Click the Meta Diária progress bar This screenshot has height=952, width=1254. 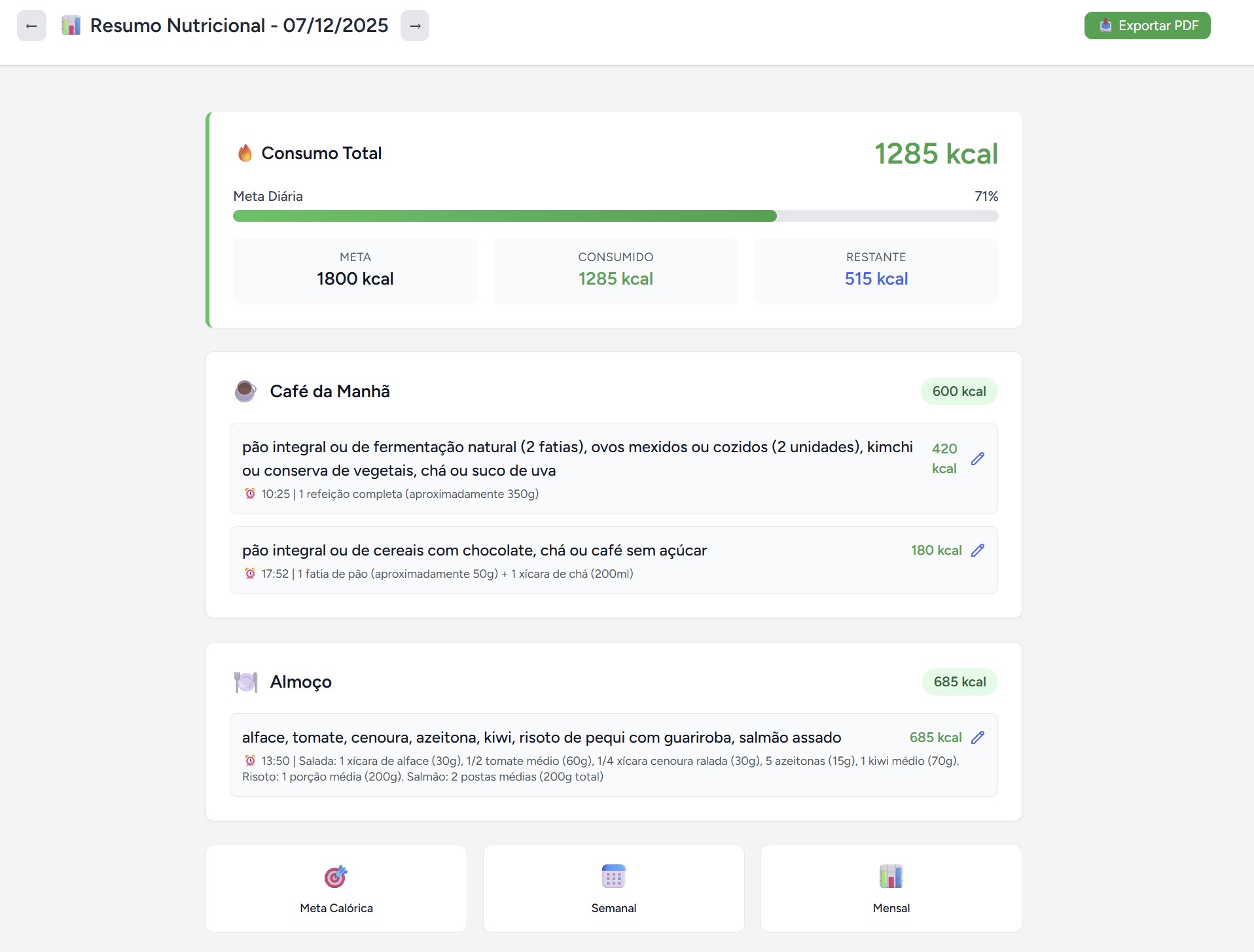click(x=615, y=216)
